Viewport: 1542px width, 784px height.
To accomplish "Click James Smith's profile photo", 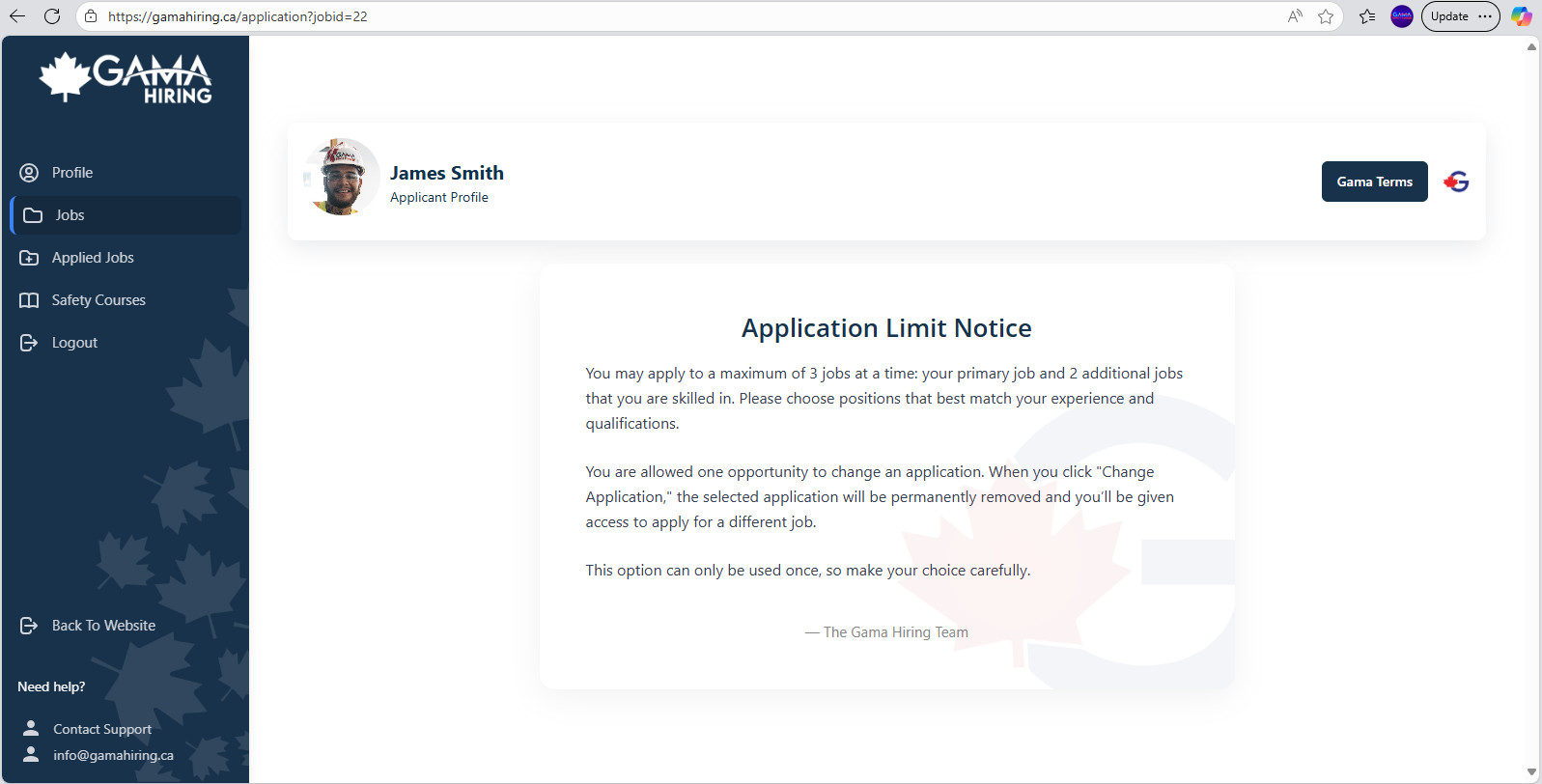I will (x=342, y=177).
